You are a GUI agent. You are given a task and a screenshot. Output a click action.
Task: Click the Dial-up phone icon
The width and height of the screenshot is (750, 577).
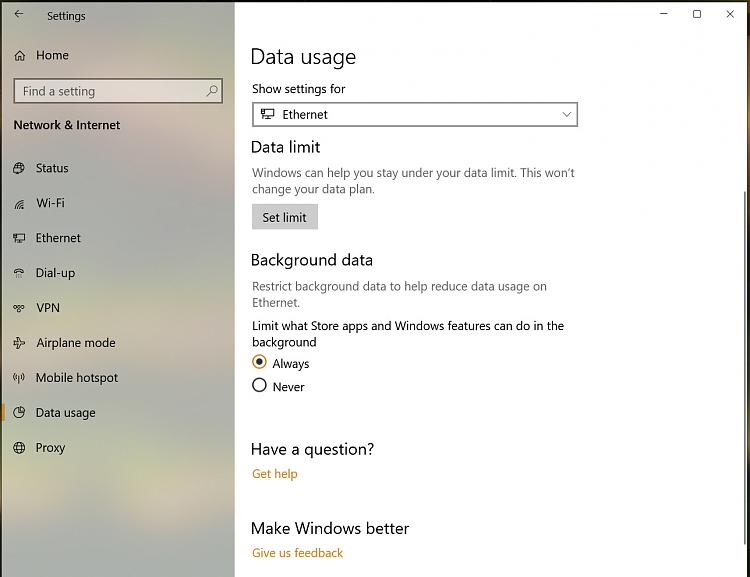(x=19, y=273)
